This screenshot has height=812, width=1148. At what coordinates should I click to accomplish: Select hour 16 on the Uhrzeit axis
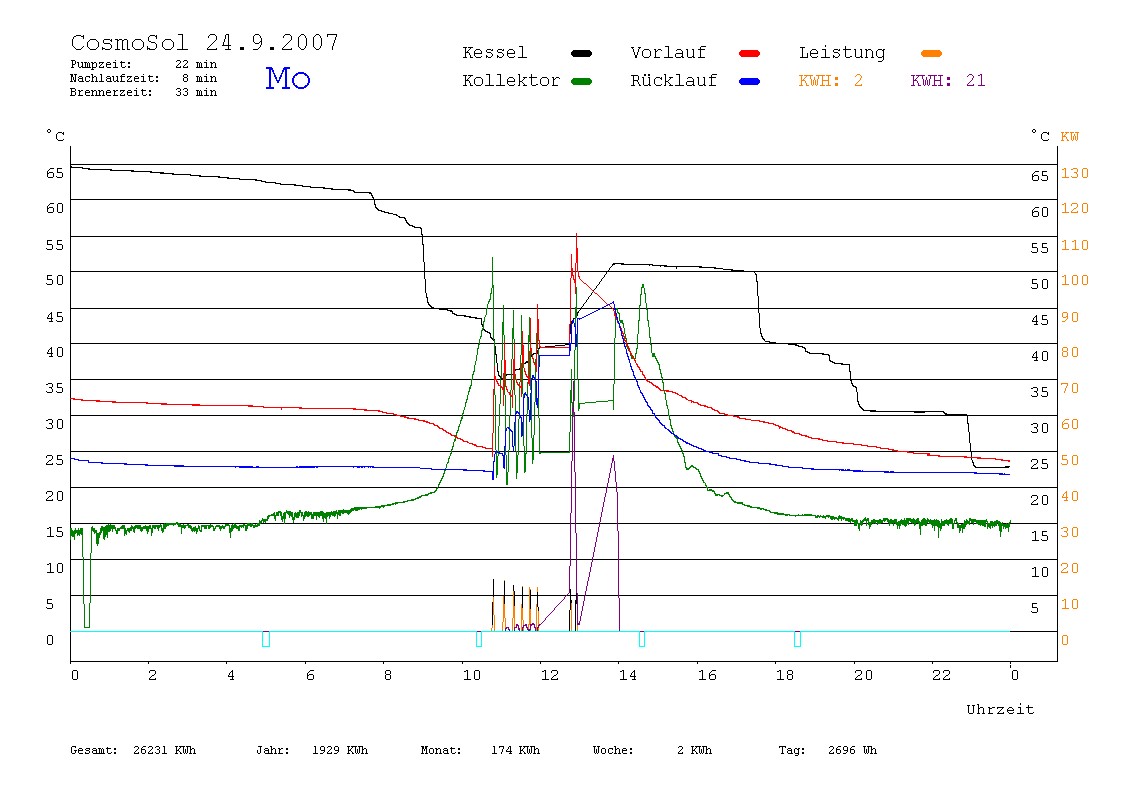pyautogui.click(x=707, y=675)
